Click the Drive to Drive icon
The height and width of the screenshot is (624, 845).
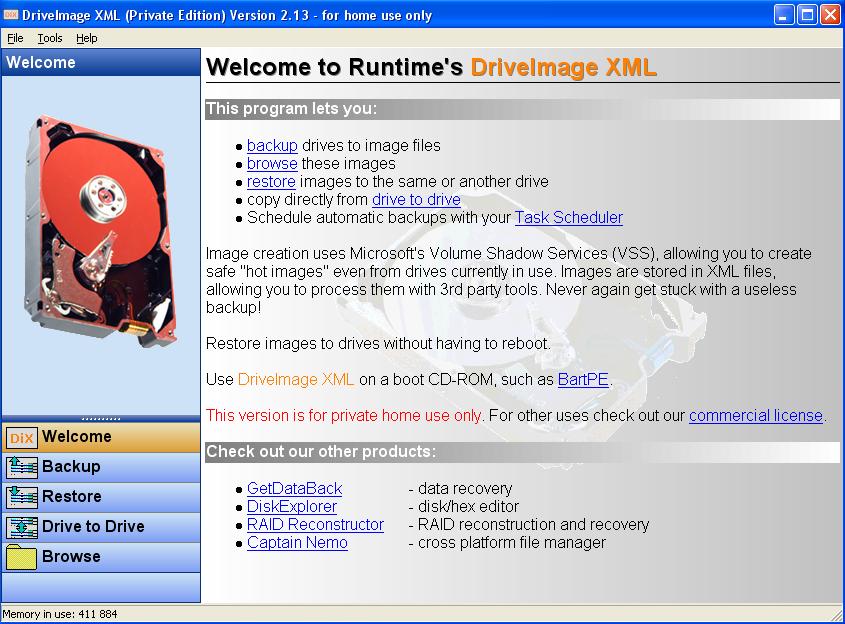(x=22, y=527)
